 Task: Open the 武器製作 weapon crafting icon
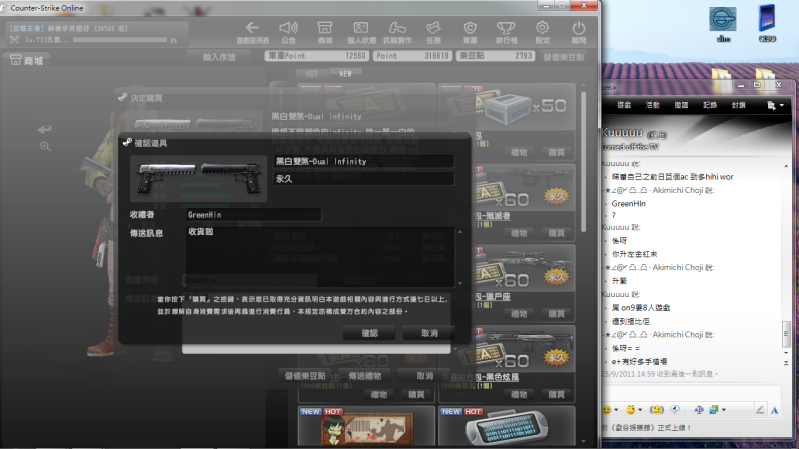tap(397, 28)
